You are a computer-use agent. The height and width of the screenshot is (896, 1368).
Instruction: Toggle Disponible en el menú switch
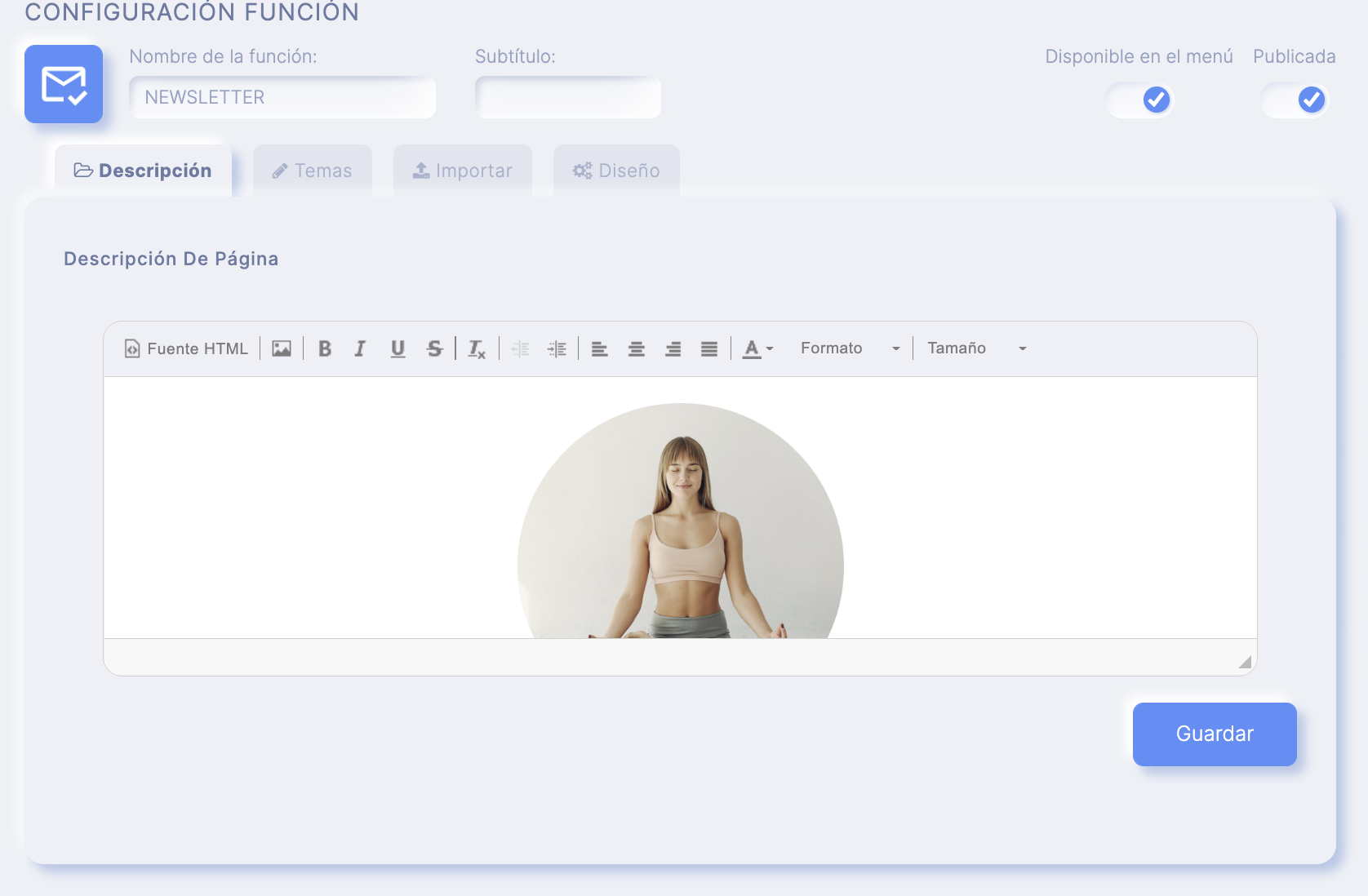[1139, 100]
